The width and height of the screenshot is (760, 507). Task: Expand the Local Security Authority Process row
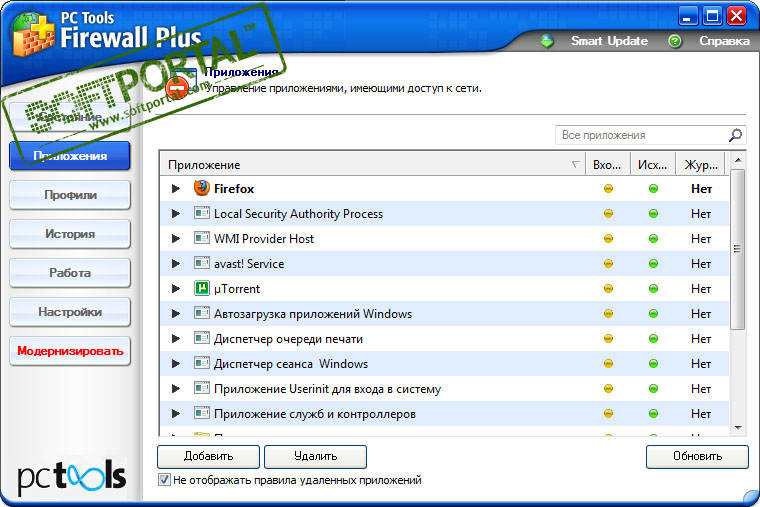[176, 213]
